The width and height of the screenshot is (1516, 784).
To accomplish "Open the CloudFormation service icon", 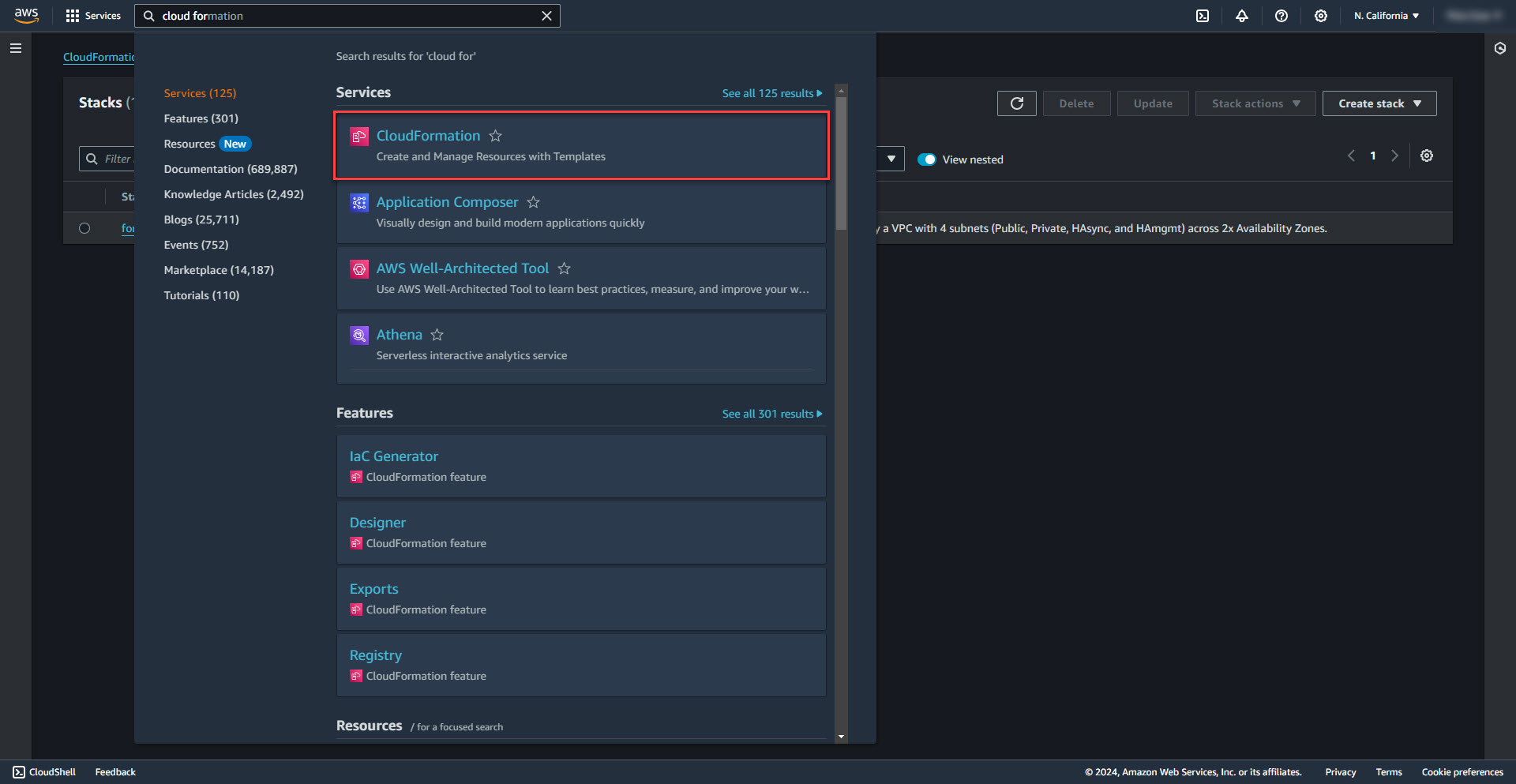I will tap(359, 137).
